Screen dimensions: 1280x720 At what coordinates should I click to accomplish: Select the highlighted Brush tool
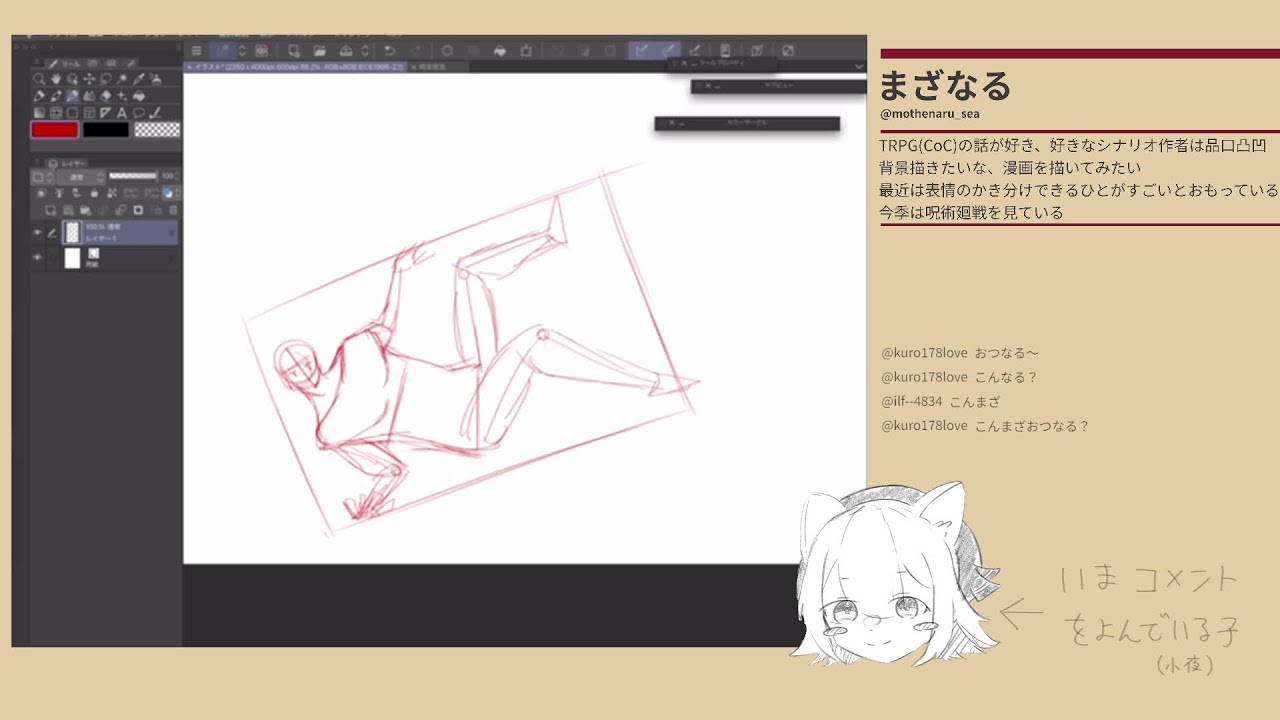pos(72,96)
